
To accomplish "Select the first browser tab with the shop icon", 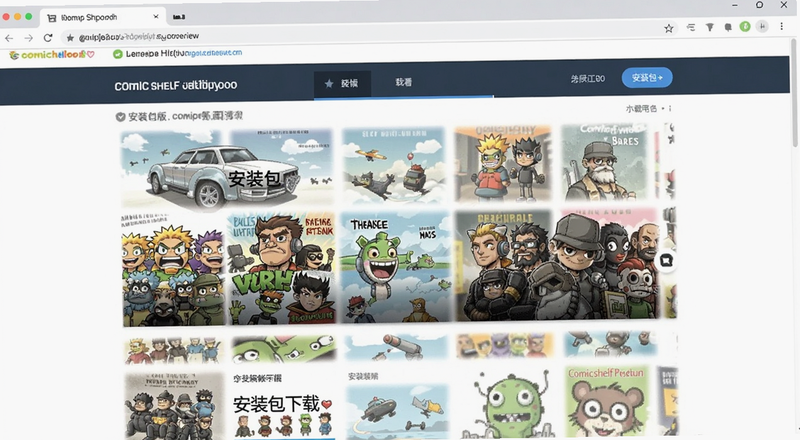I will [x=102, y=17].
